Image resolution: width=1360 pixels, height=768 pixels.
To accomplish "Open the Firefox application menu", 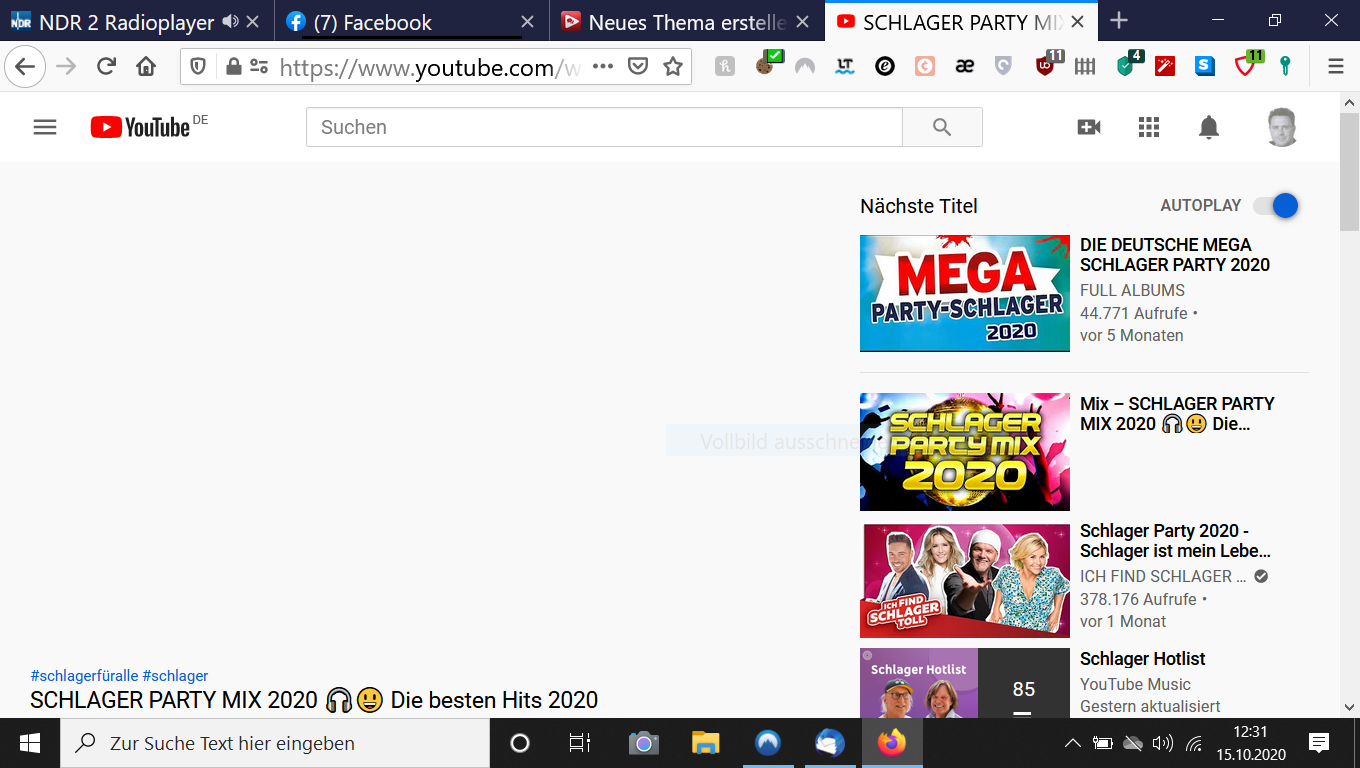I will tap(1335, 67).
